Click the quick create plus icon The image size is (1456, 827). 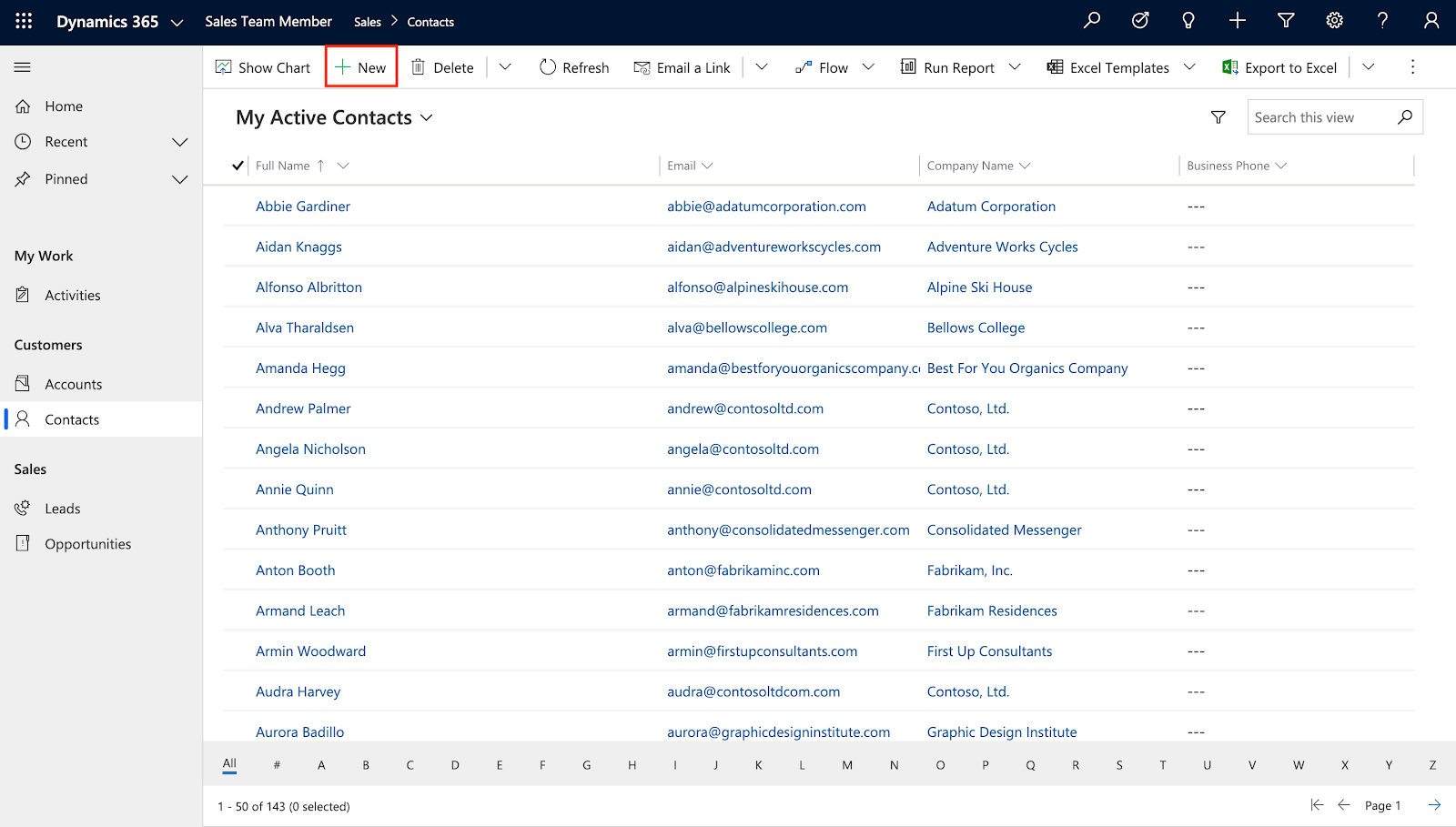[1238, 20]
